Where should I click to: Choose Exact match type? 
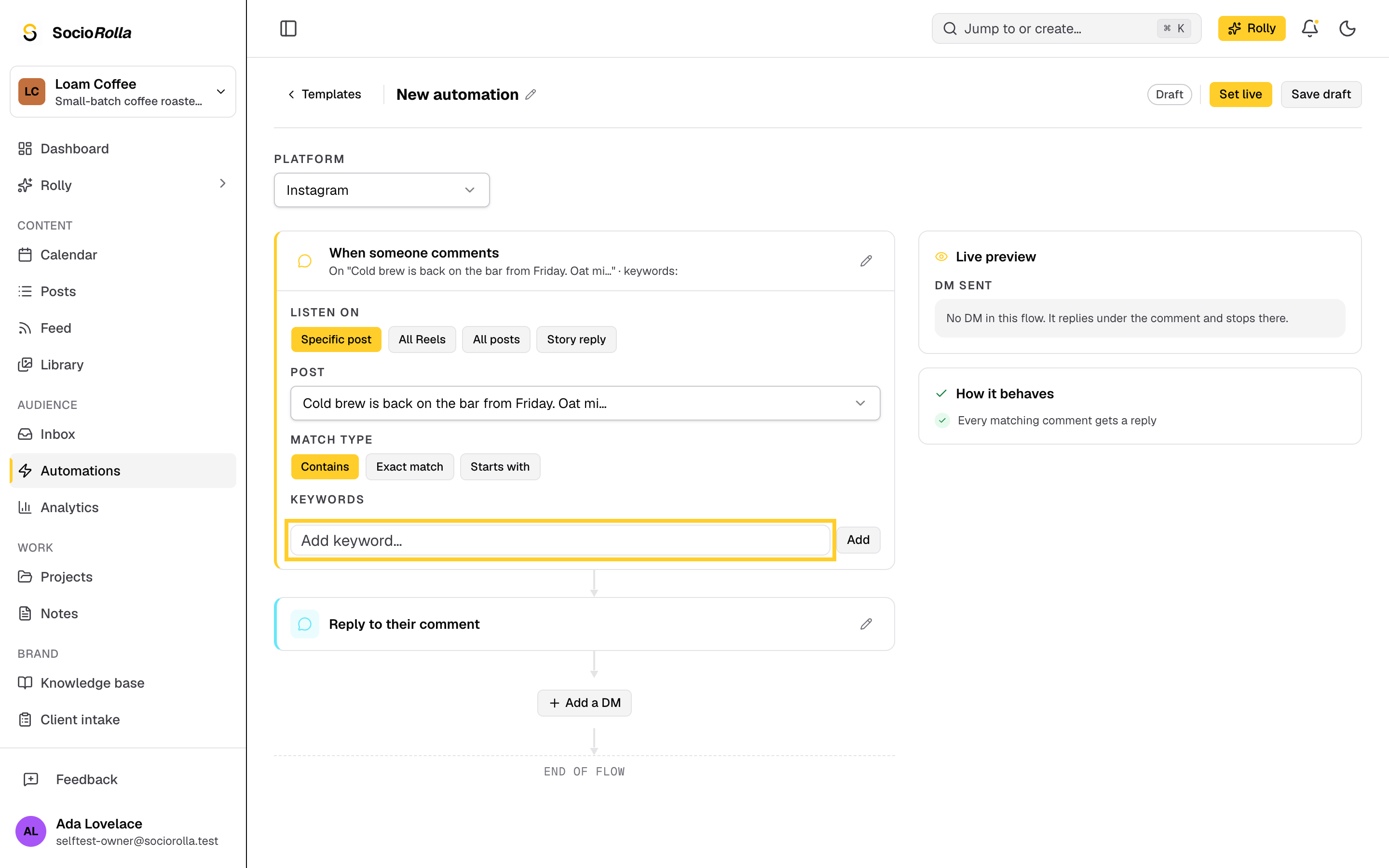[410, 467]
